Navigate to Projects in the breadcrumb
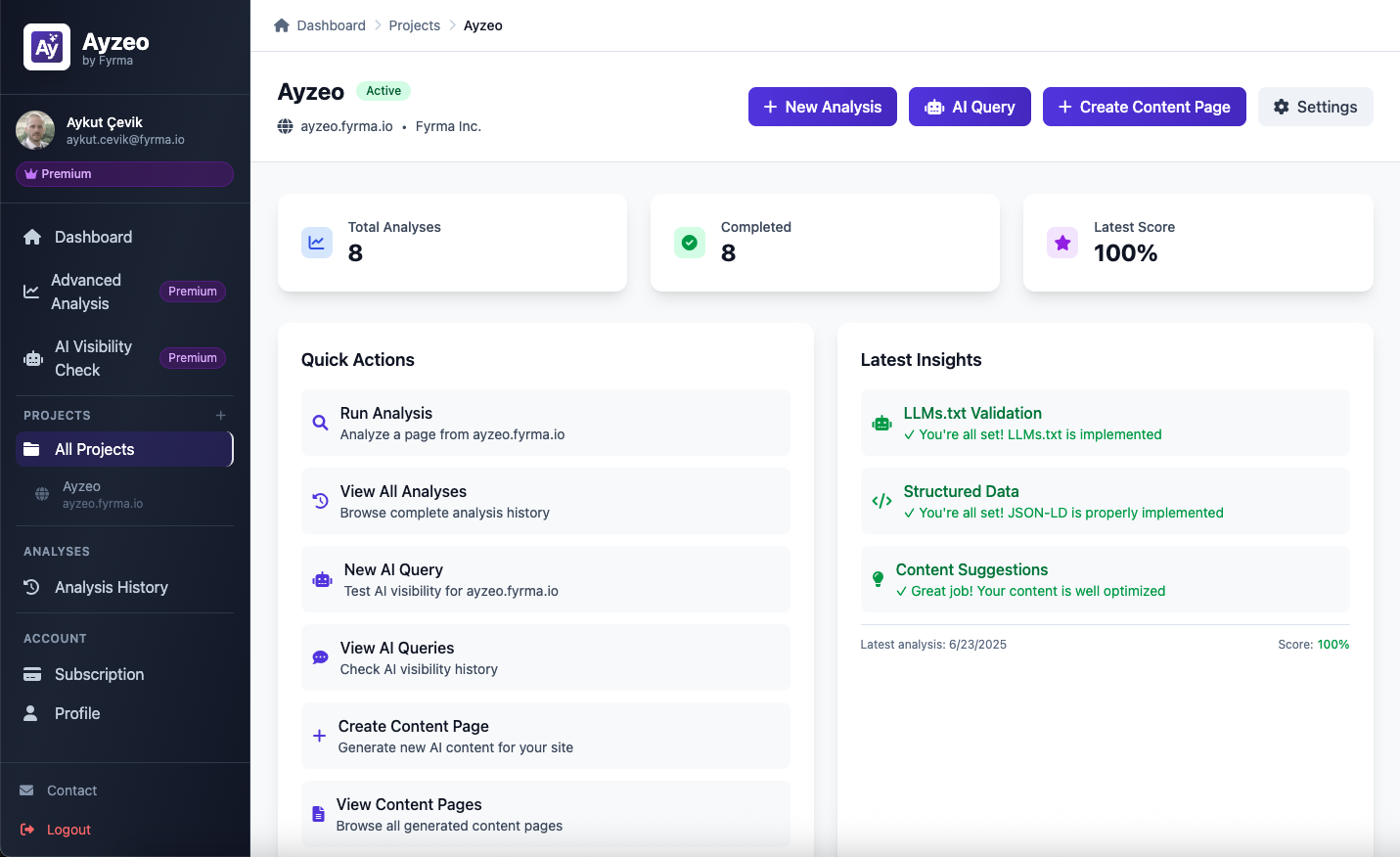 pos(415,25)
